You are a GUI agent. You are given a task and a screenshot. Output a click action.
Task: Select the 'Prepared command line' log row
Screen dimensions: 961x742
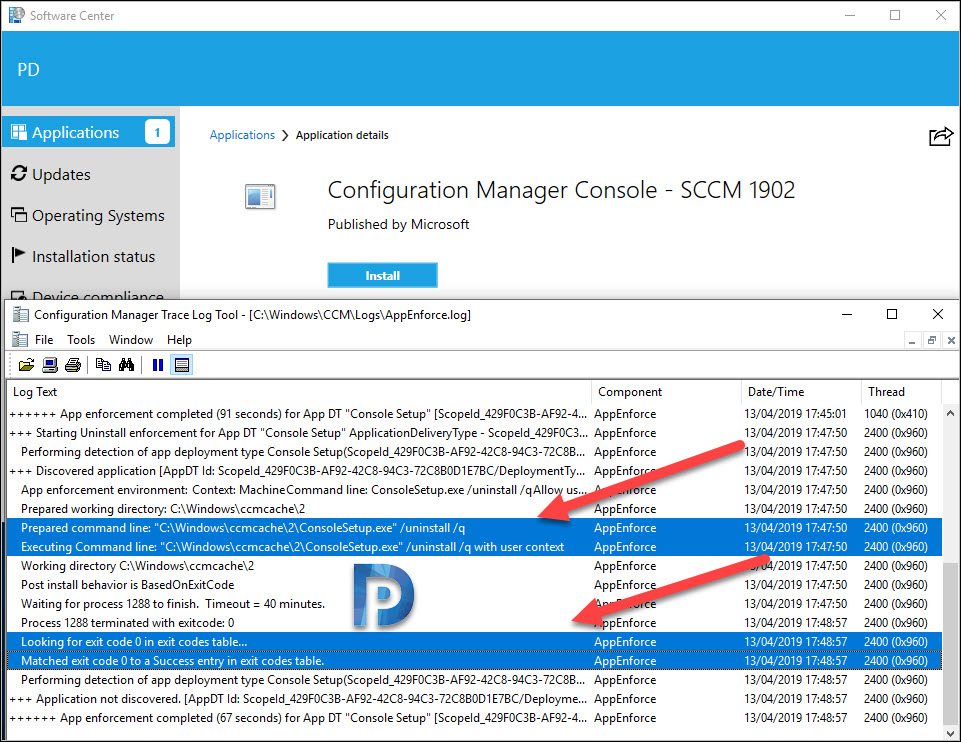click(474, 528)
